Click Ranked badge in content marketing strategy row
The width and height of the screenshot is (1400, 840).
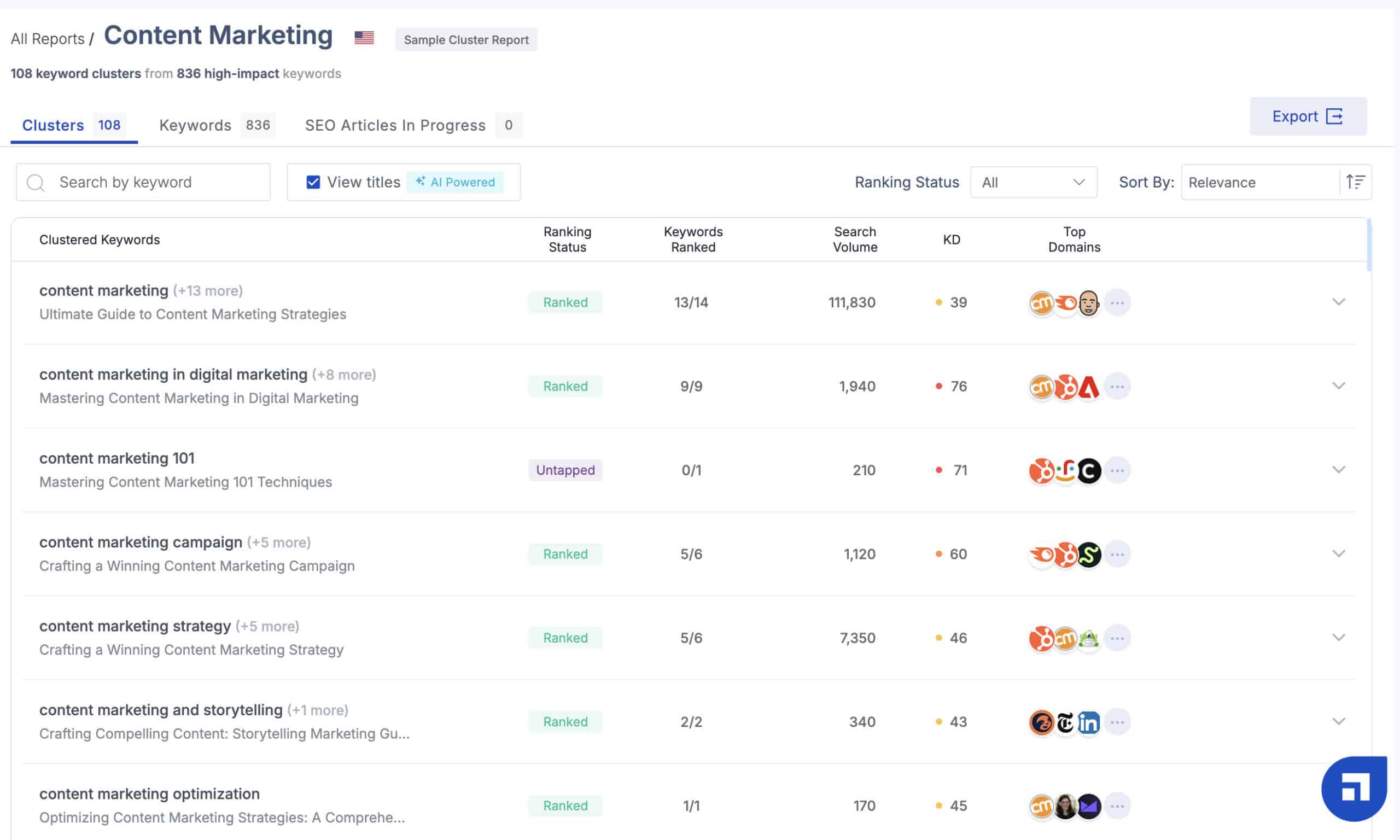click(x=565, y=638)
